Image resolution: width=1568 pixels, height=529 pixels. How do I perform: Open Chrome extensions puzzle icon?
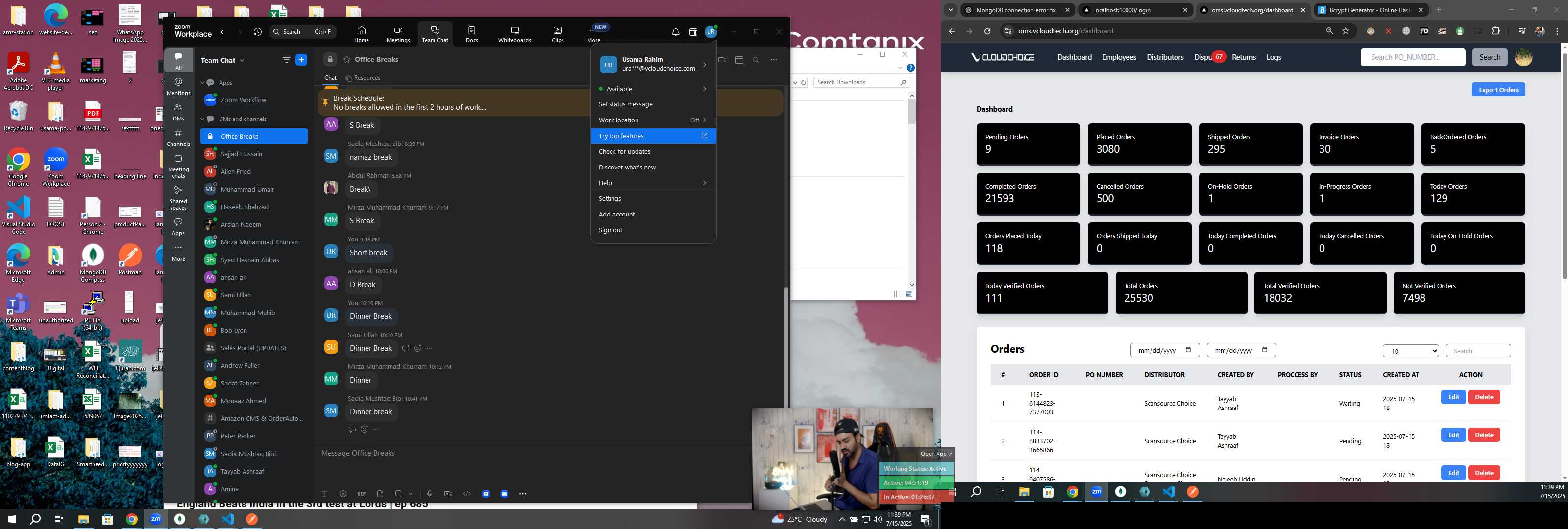pyautogui.click(x=1495, y=31)
